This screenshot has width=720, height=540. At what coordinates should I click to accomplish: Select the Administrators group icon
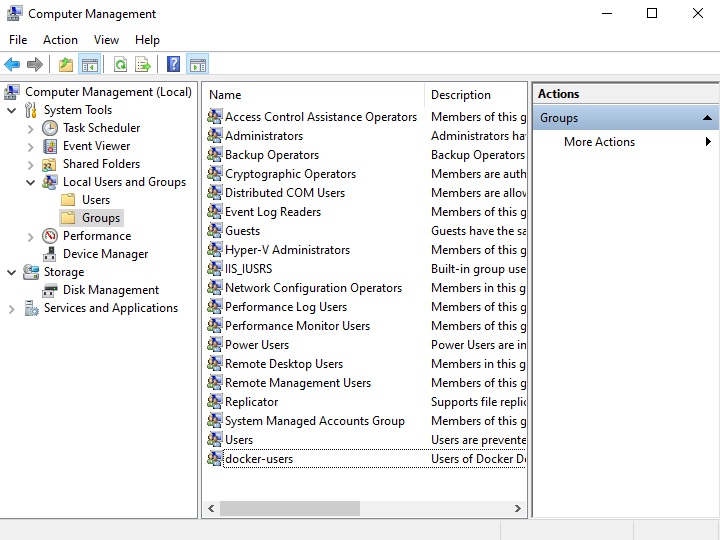click(x=215, y=136)
